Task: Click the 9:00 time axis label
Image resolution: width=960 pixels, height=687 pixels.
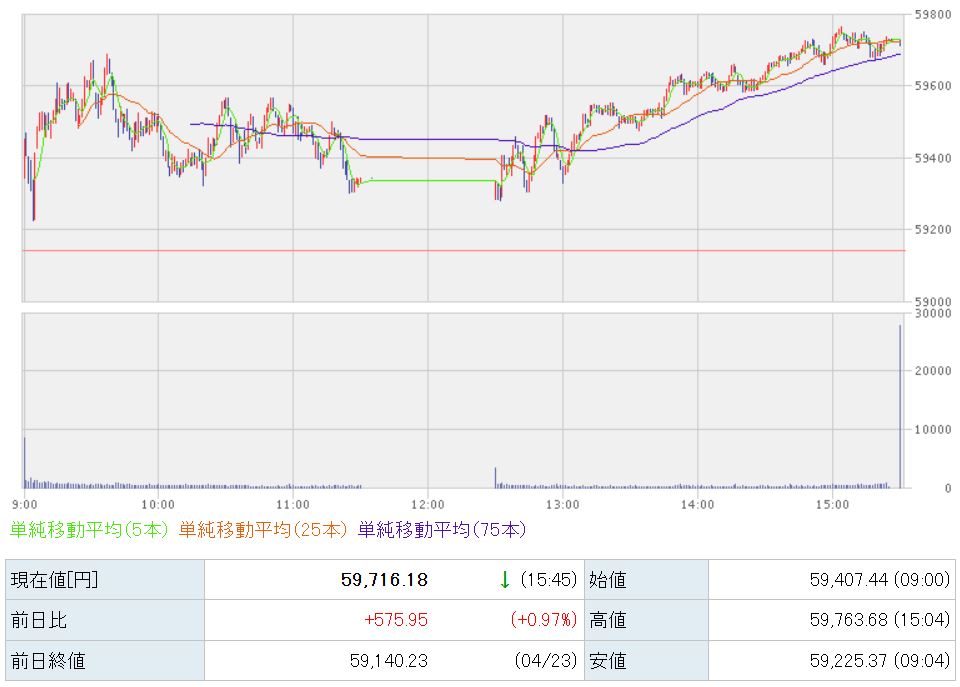Action: (25, 504)
